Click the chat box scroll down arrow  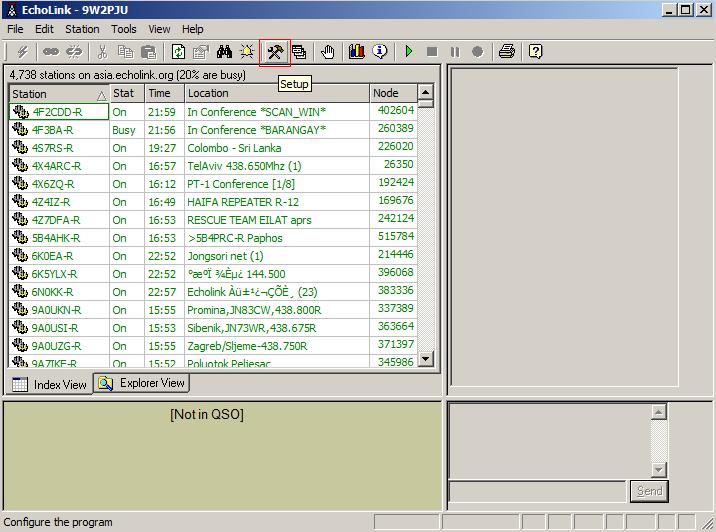658,469
